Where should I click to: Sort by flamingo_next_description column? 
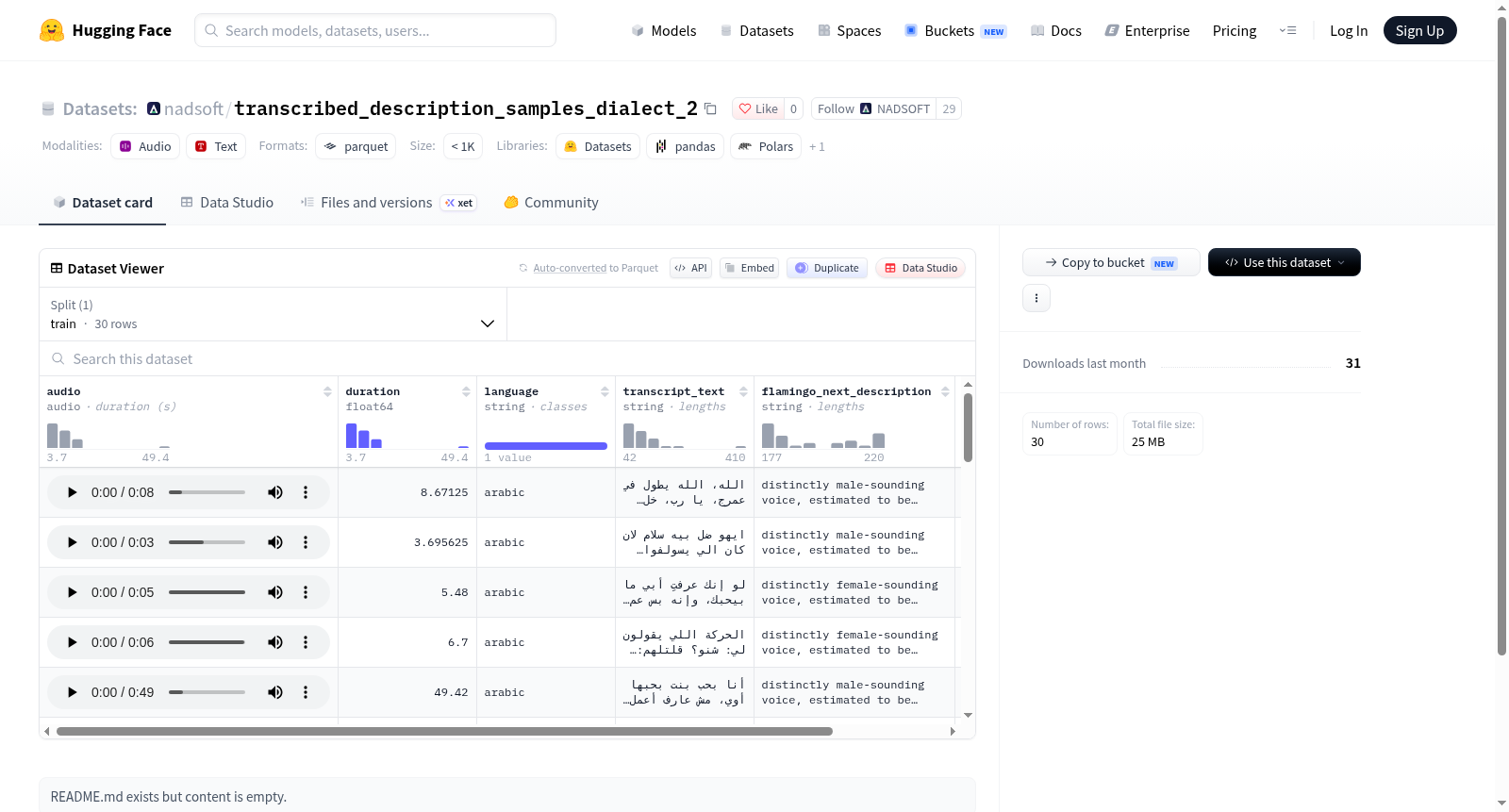click(x=945, y=391)
